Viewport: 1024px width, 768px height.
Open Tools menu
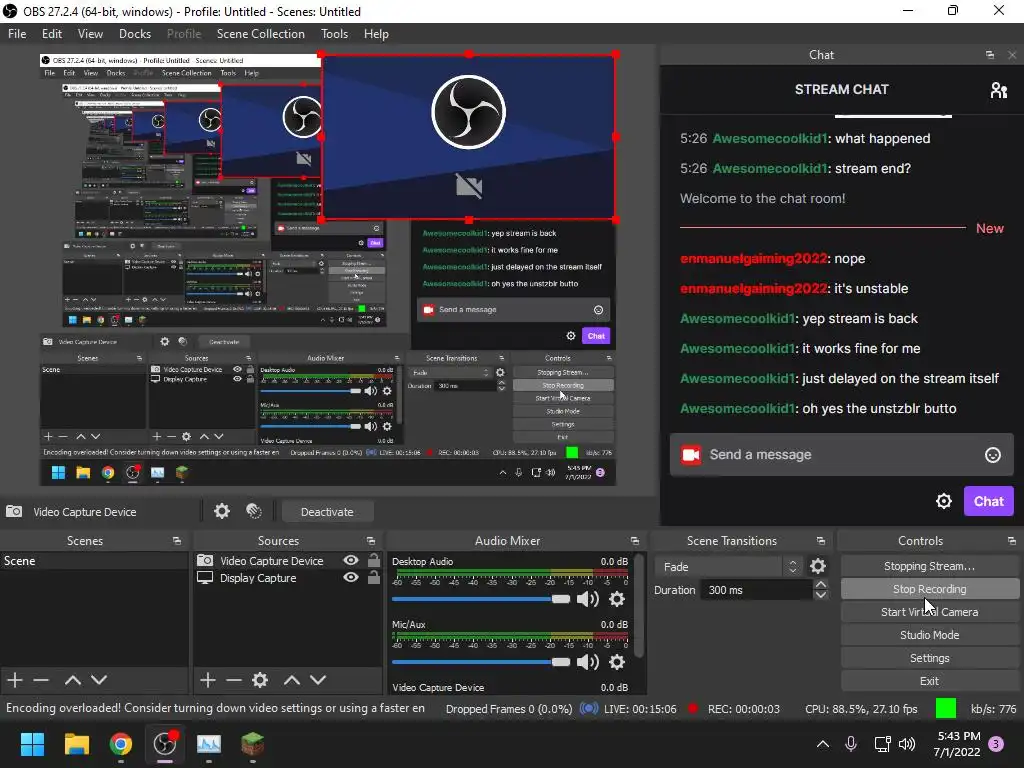point(334,34)
